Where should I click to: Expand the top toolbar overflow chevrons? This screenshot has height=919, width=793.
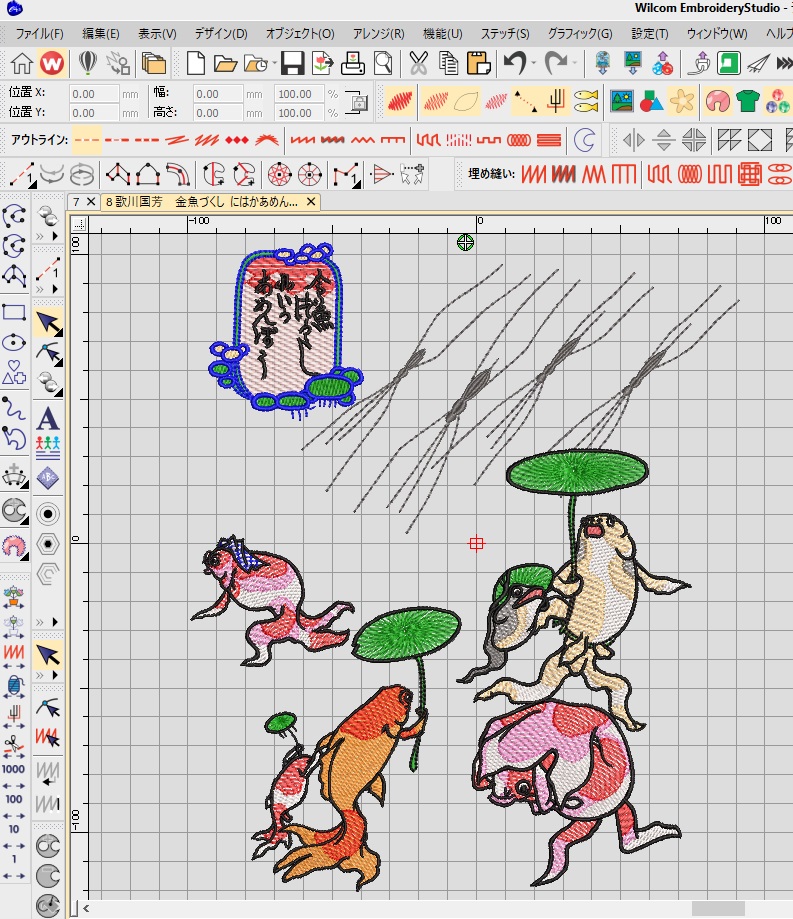point(784,63)
